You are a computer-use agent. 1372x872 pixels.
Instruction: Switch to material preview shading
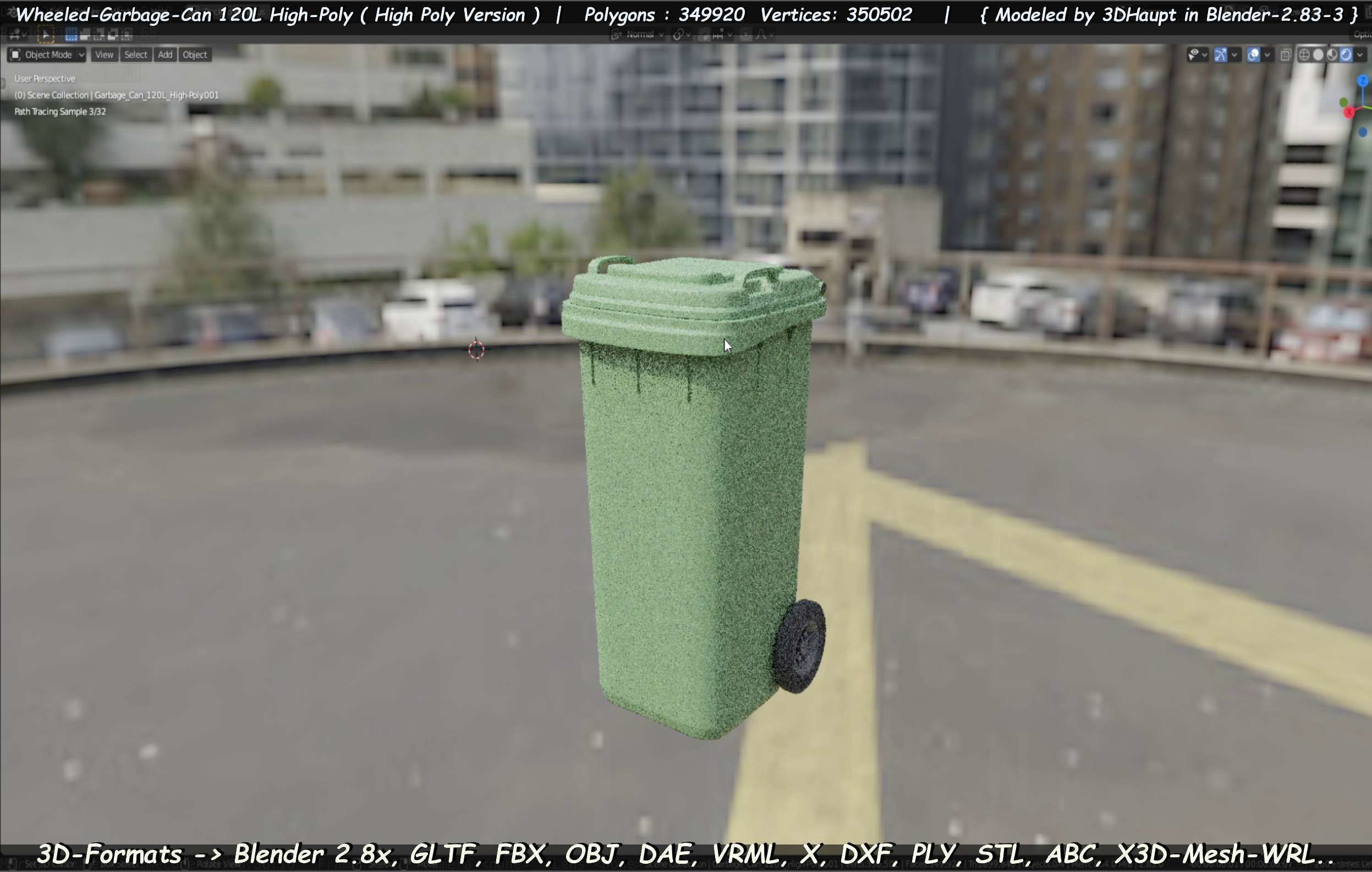[1331, 54]
